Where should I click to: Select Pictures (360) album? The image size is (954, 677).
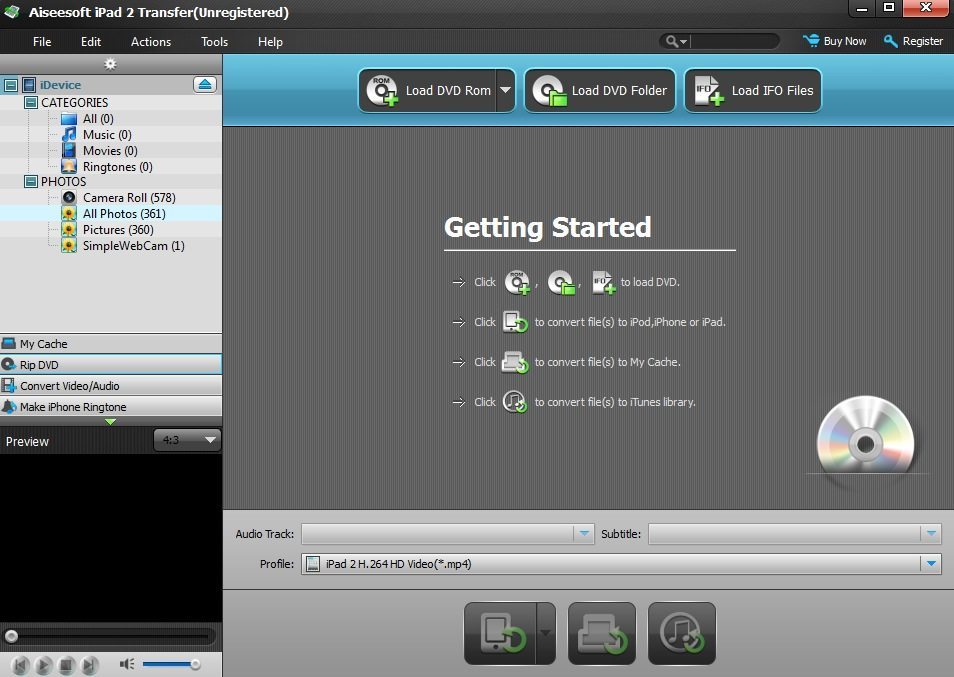118,229
